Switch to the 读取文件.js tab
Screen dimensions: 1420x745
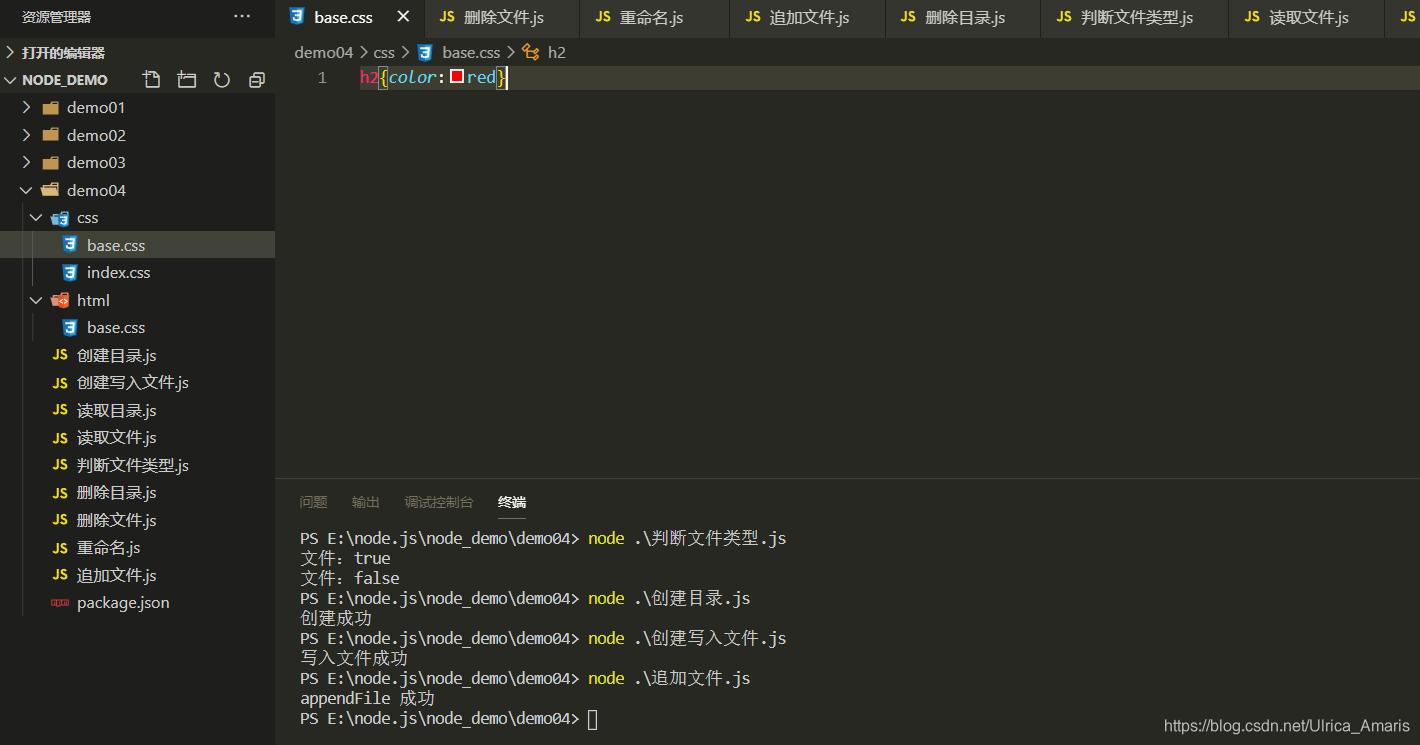tap(1307, 18)
